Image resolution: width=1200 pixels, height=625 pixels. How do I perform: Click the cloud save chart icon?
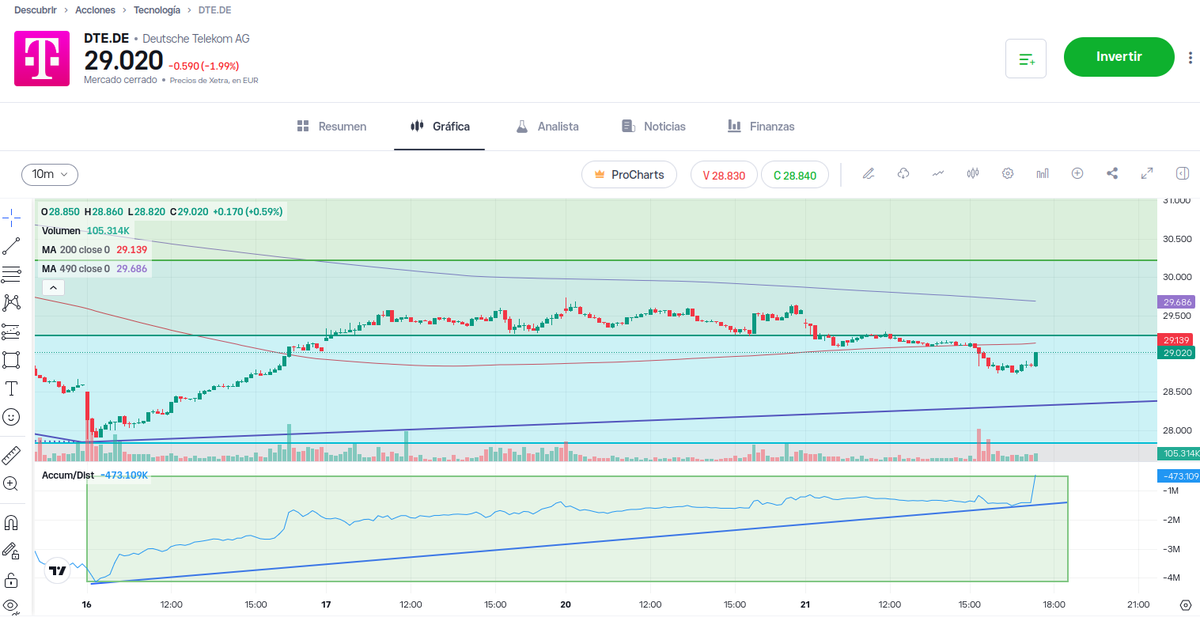pyautogui.click(x=903, y=174)
